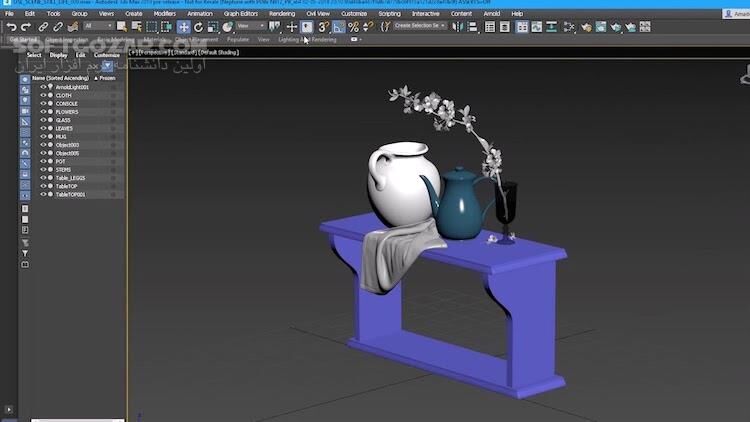The image size is (750, 422).
Task: Click the Use Pivot Point Center icon
Action: [x=274, y=27]
